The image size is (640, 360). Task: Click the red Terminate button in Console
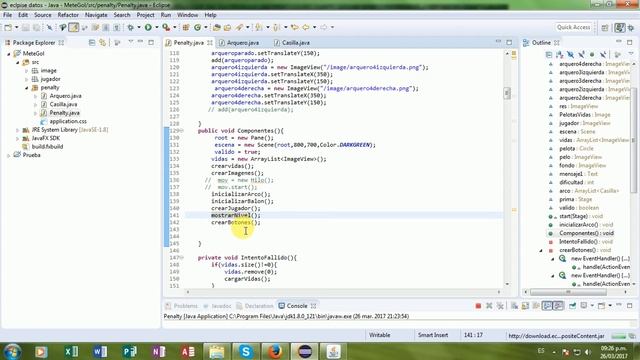coord(478,306)
